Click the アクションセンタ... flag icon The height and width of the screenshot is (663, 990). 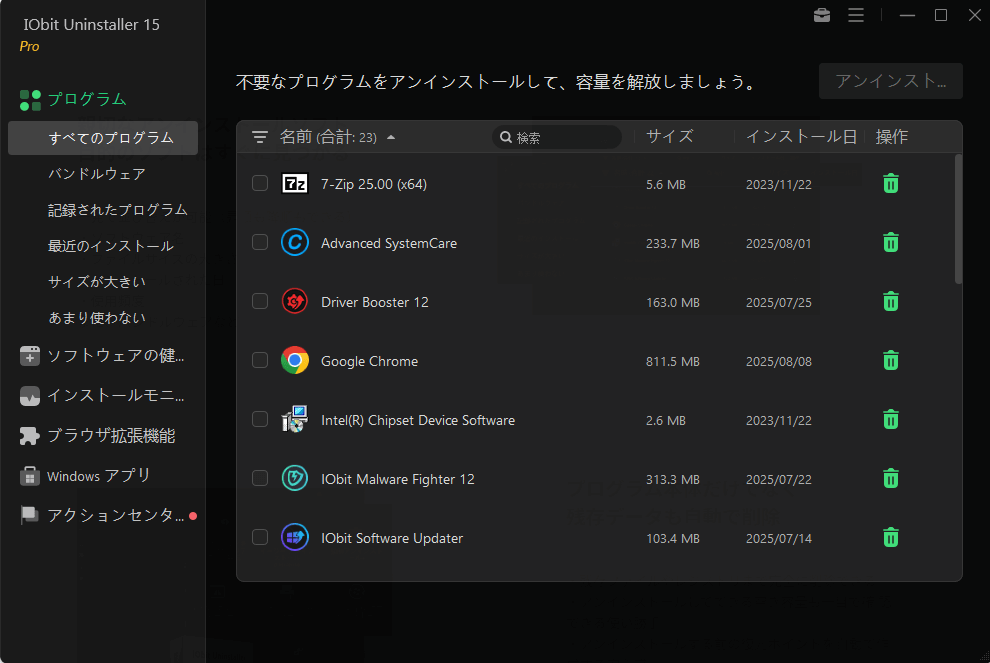coord(30,515)
